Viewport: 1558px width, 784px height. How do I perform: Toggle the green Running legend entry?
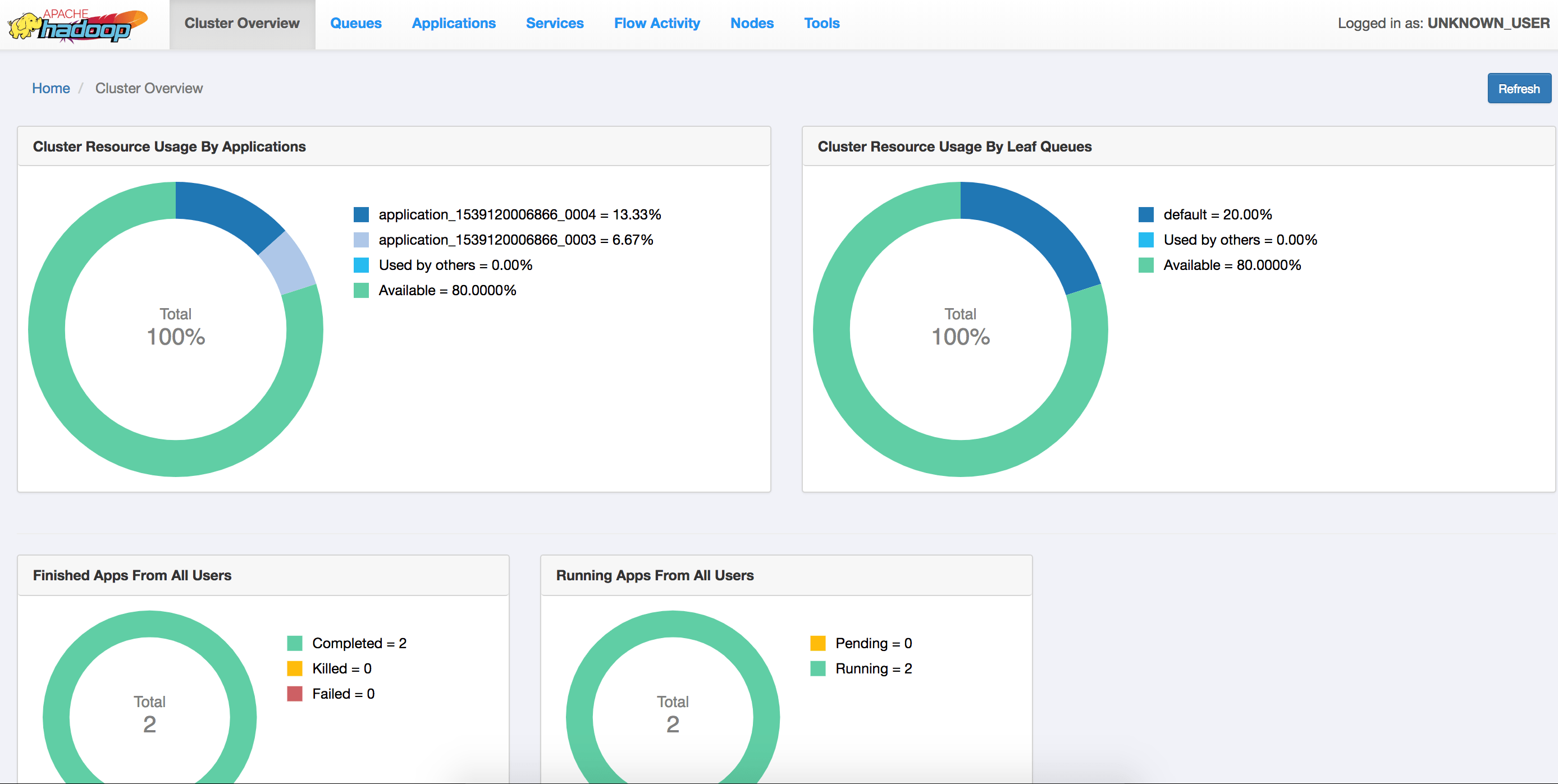(x=819, y=668)
